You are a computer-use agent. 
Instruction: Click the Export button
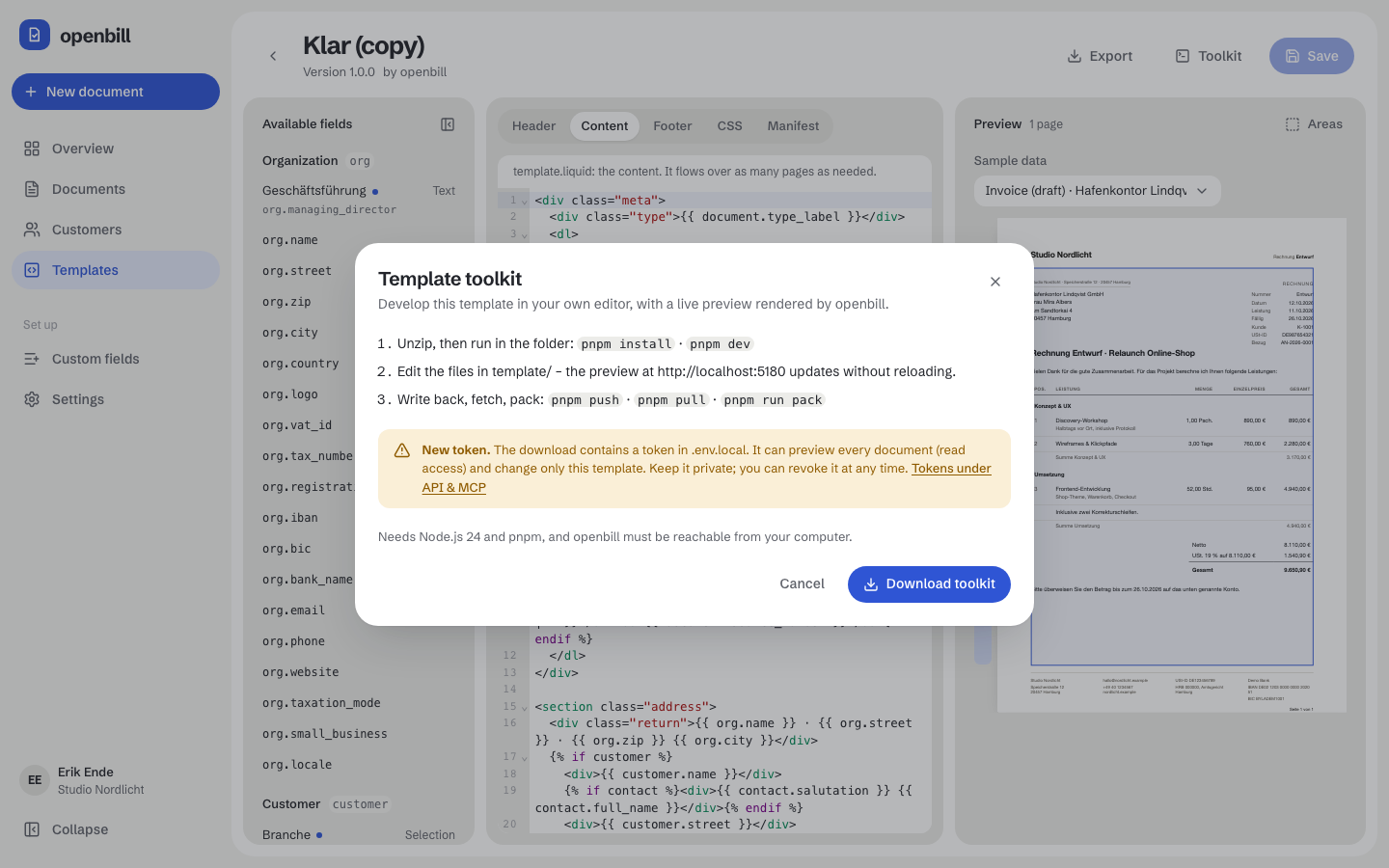(x=1100, y=56)
